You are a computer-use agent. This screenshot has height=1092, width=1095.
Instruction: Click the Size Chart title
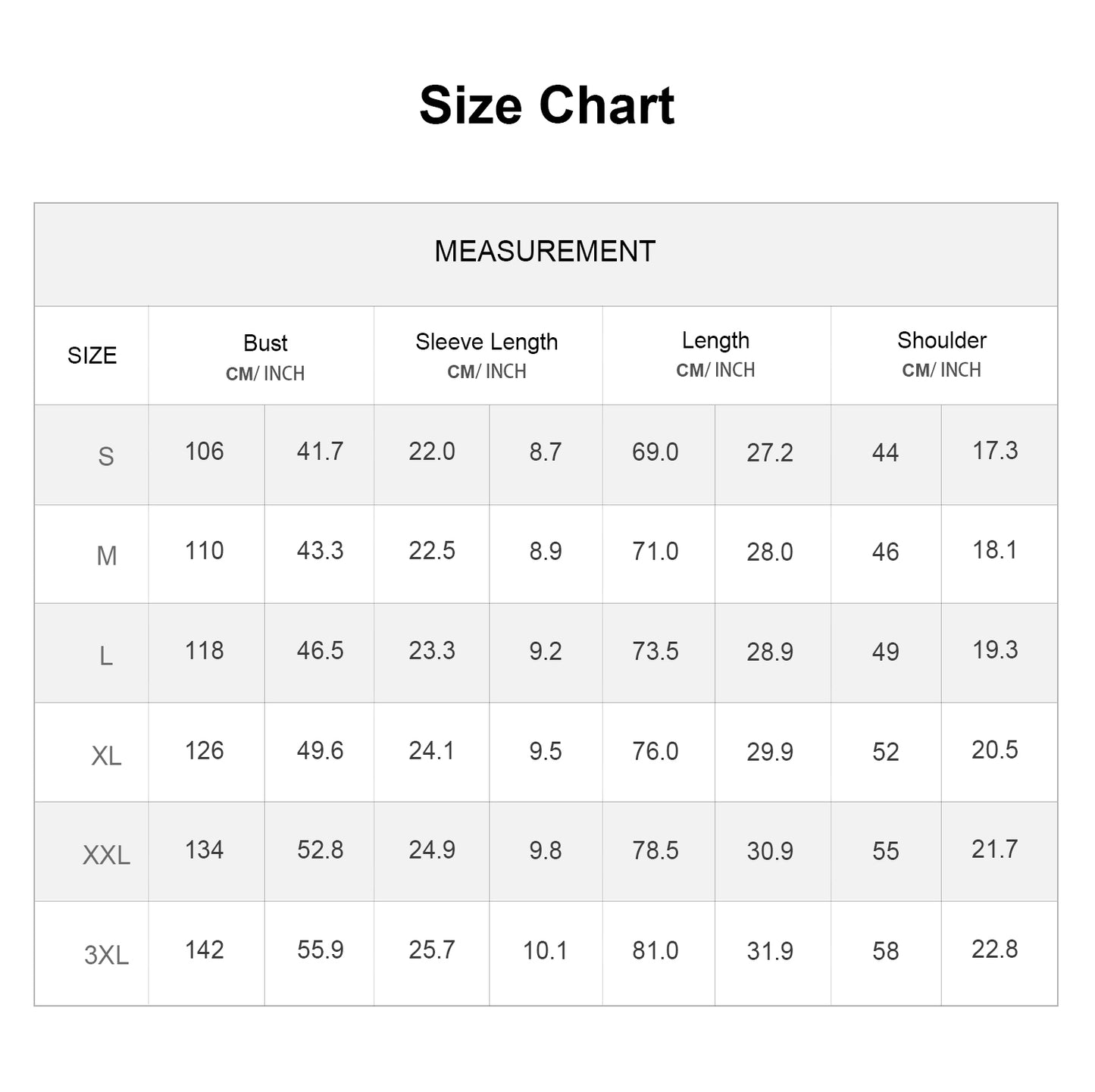click(546, 105)
